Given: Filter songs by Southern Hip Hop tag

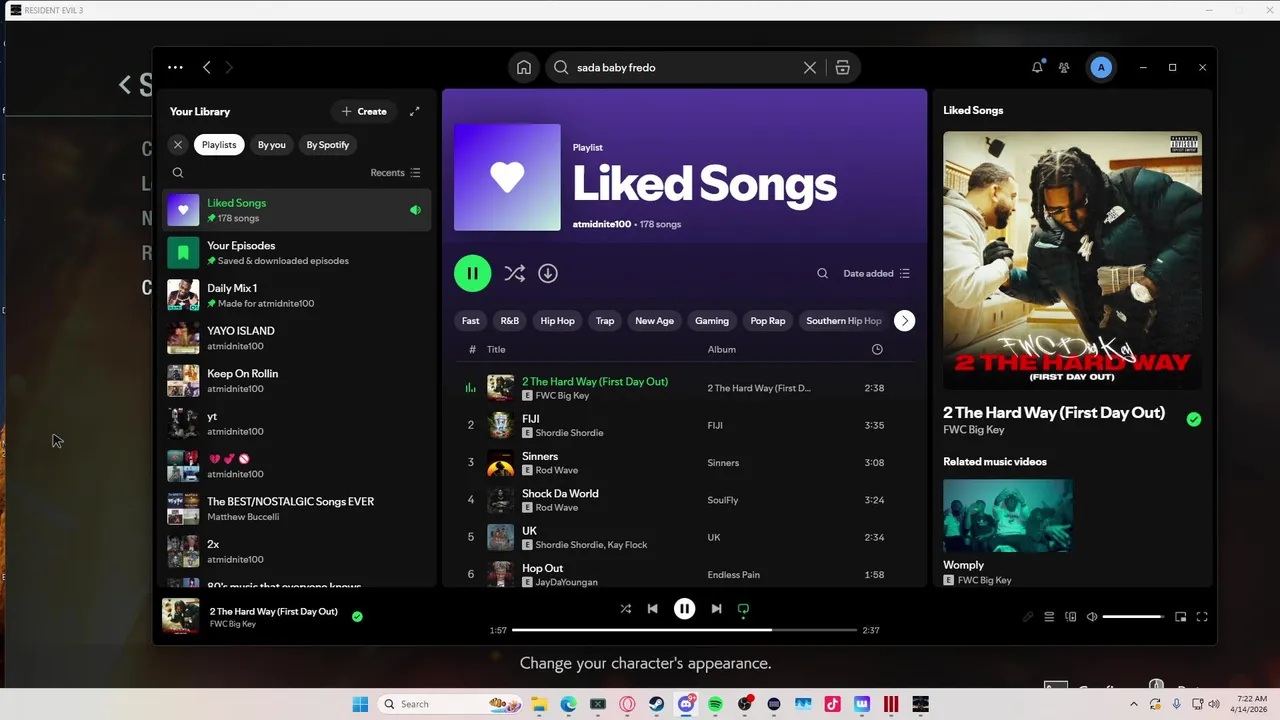Looking at the screenshot, I should pyautogui.click(x=844, y=321).
